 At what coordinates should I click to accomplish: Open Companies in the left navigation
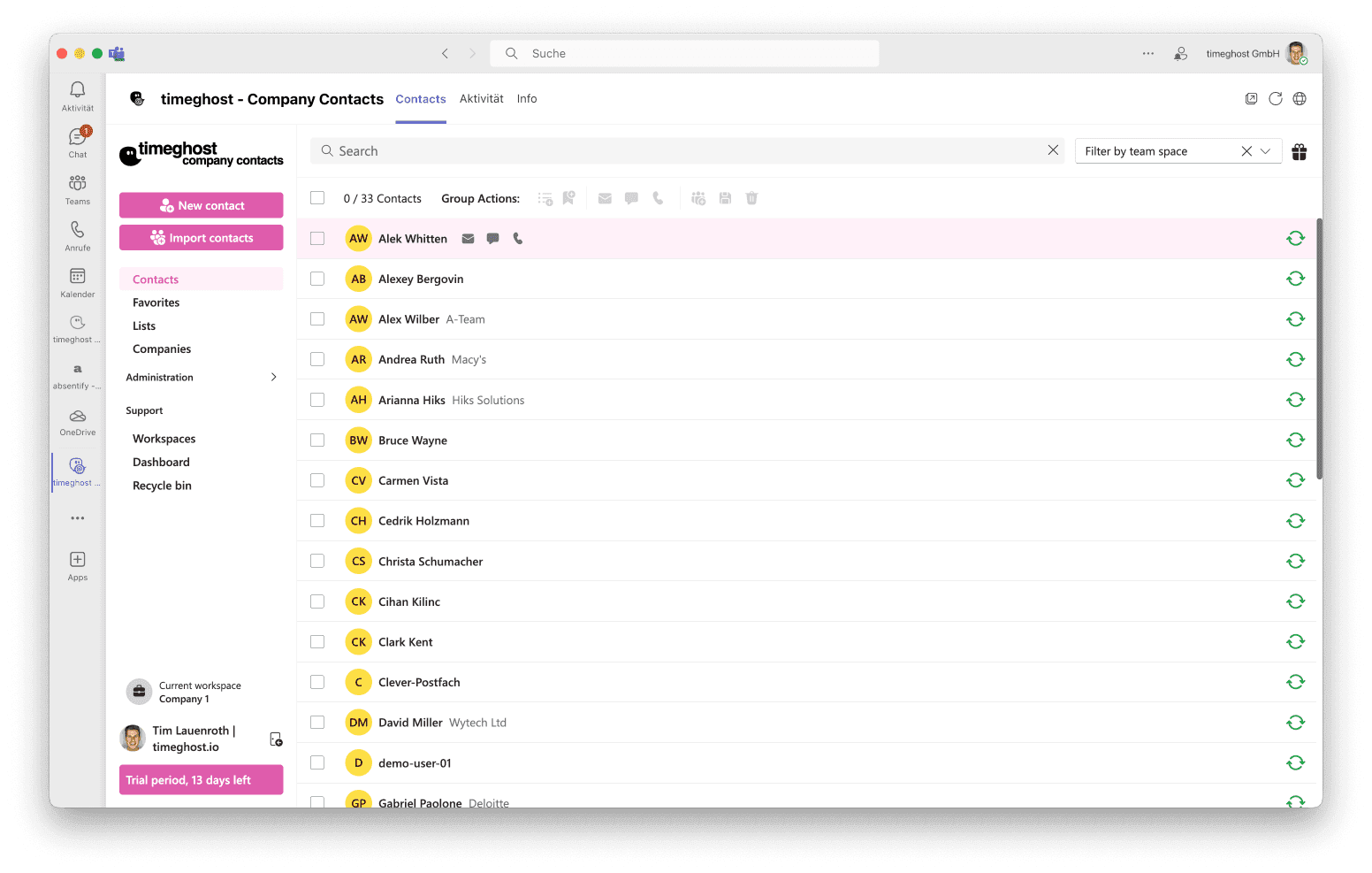pos(162,349)
